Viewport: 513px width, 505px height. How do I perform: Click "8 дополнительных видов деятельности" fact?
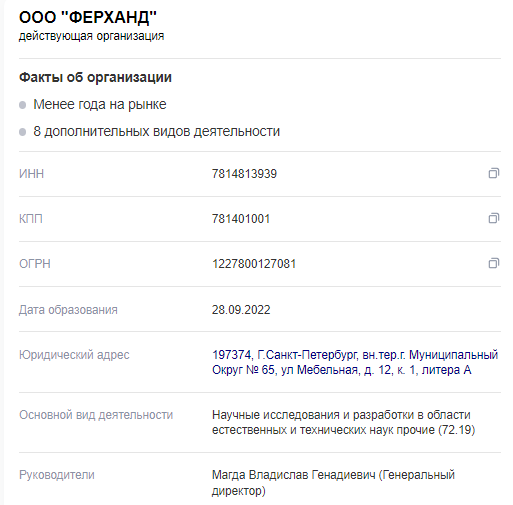(156, 131)
